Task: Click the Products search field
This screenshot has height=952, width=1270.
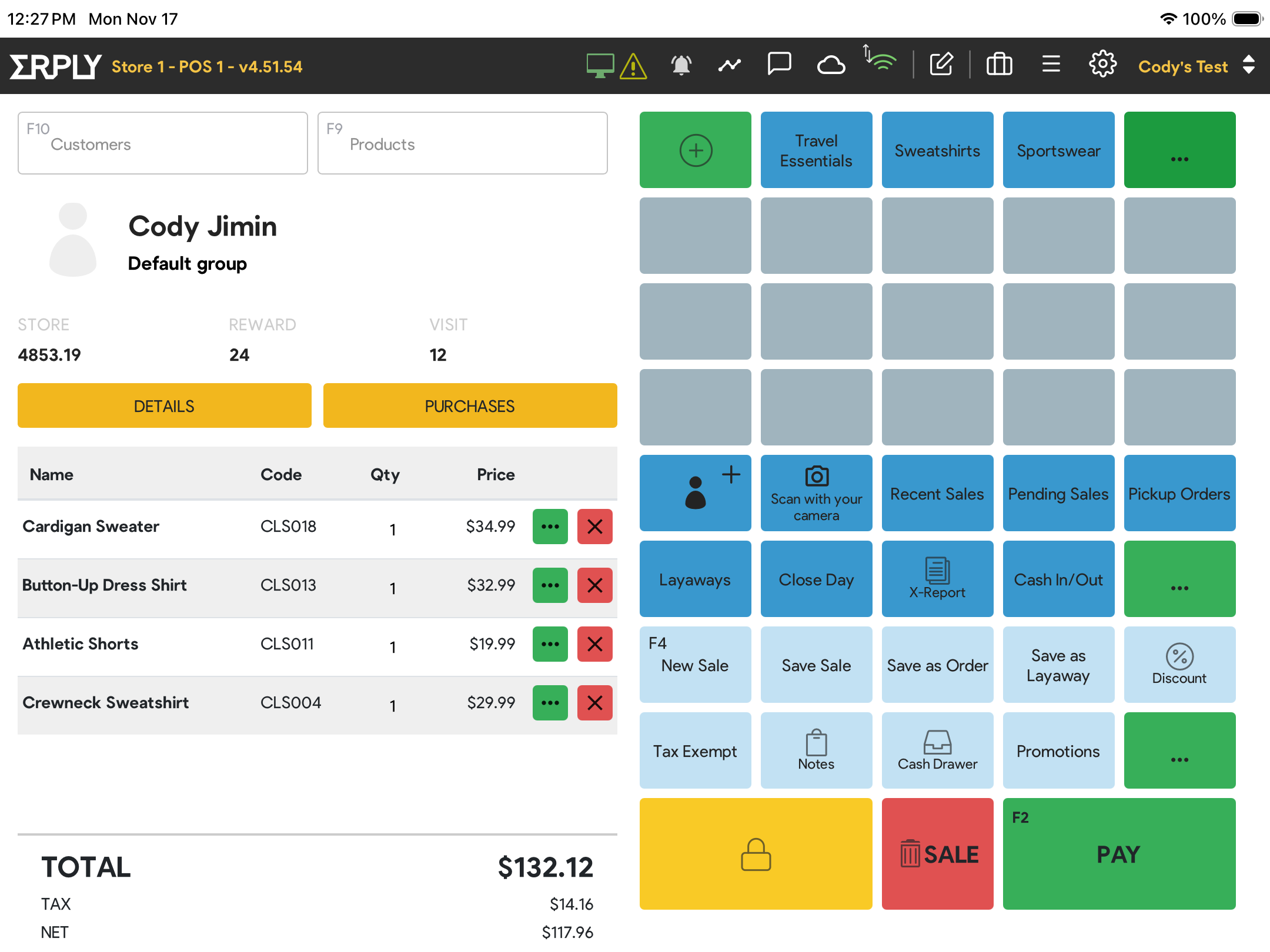Action: (462, 143)
